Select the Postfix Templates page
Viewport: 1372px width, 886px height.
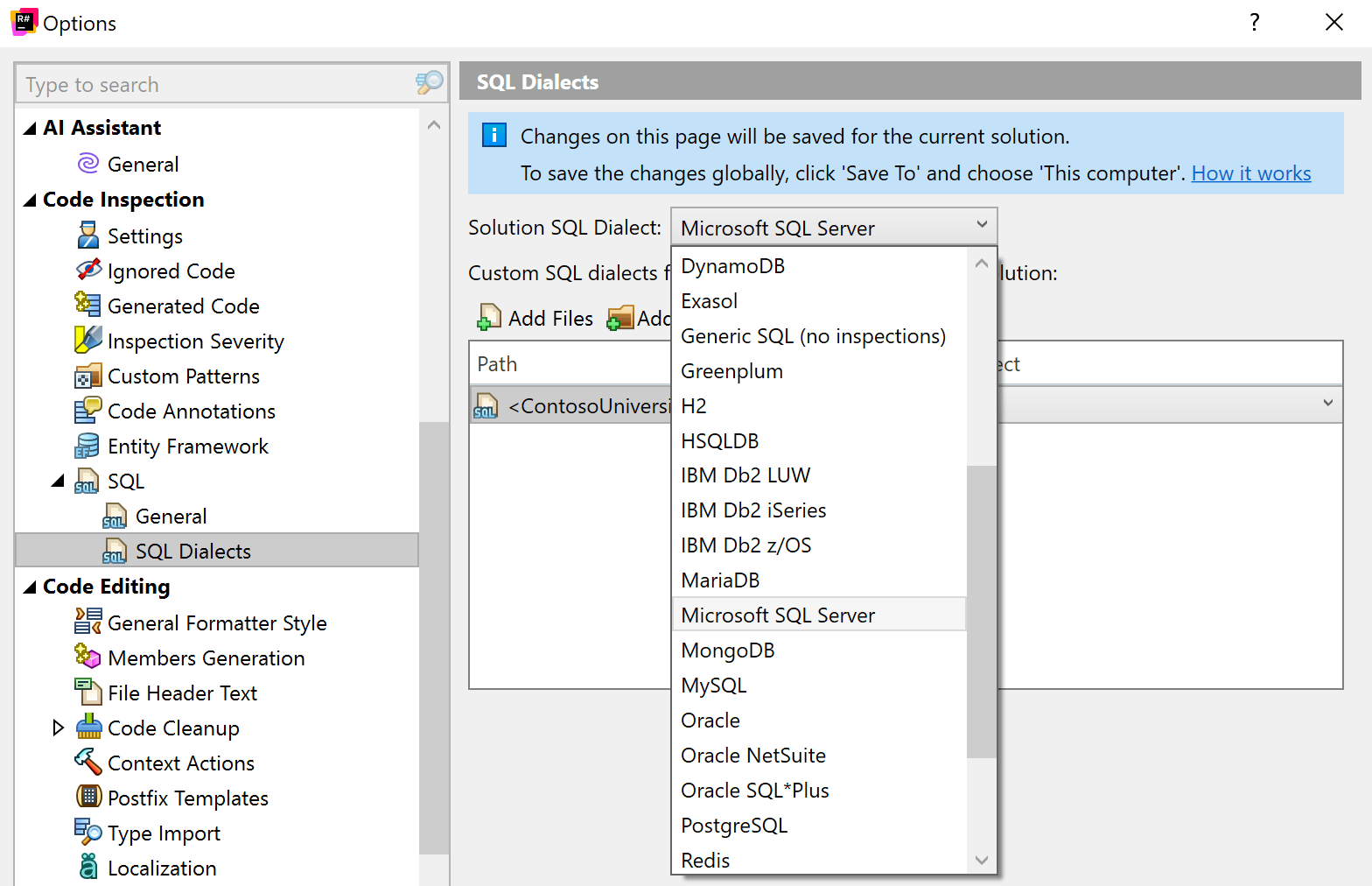[188, 798]
